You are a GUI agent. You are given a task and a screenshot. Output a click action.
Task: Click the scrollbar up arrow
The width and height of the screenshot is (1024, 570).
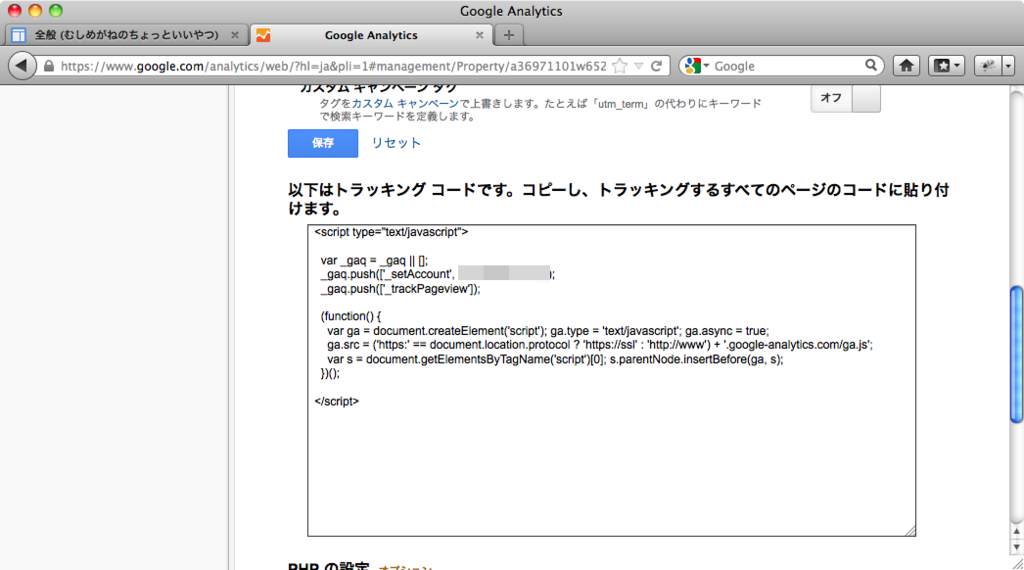[1016, 532]
